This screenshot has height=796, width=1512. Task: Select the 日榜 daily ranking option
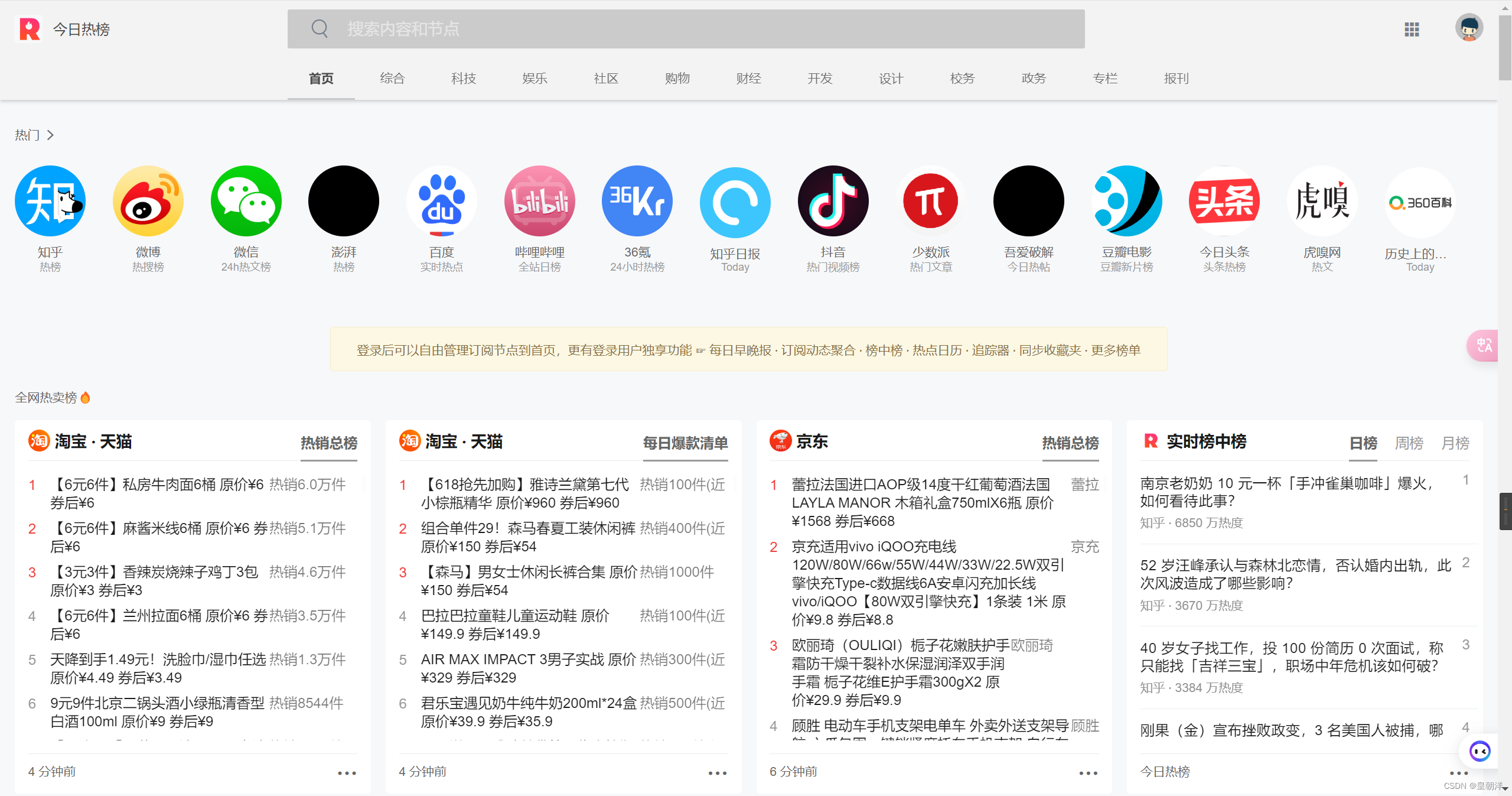[1363, 443]
